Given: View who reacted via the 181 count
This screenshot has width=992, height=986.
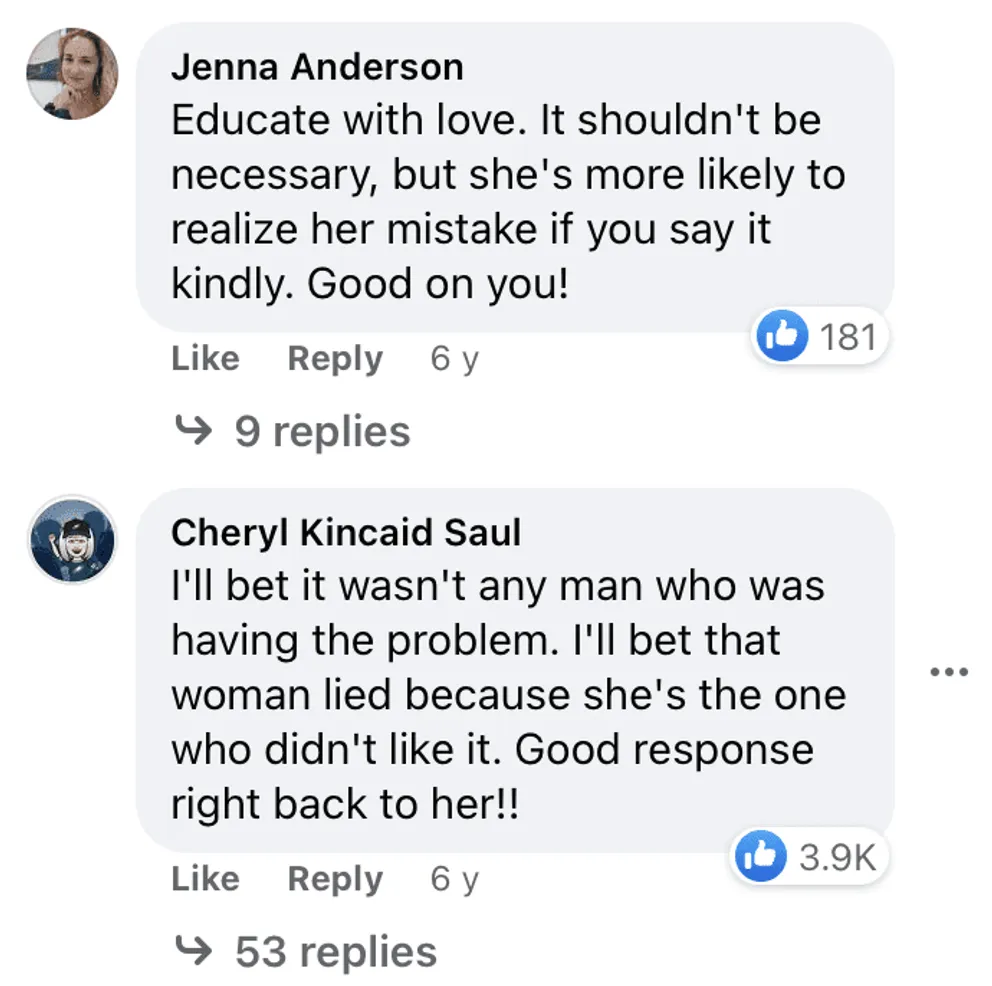Looking at the screenshot, I should [848, 336].
